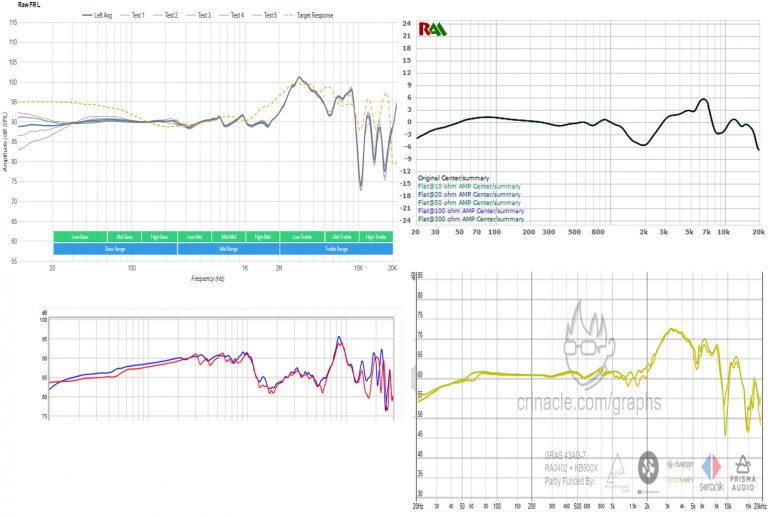This screenshot has height=517, width=768.
Task: Toggle the Target Response legend series
Action: point(309,15)
